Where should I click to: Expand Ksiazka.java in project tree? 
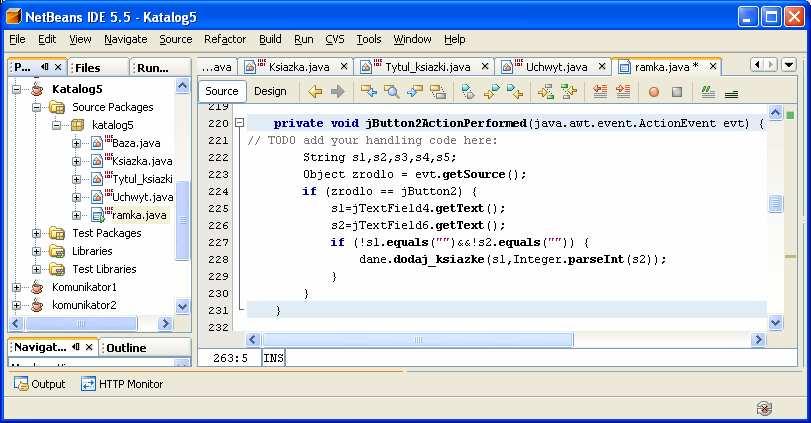coord(77,161)
